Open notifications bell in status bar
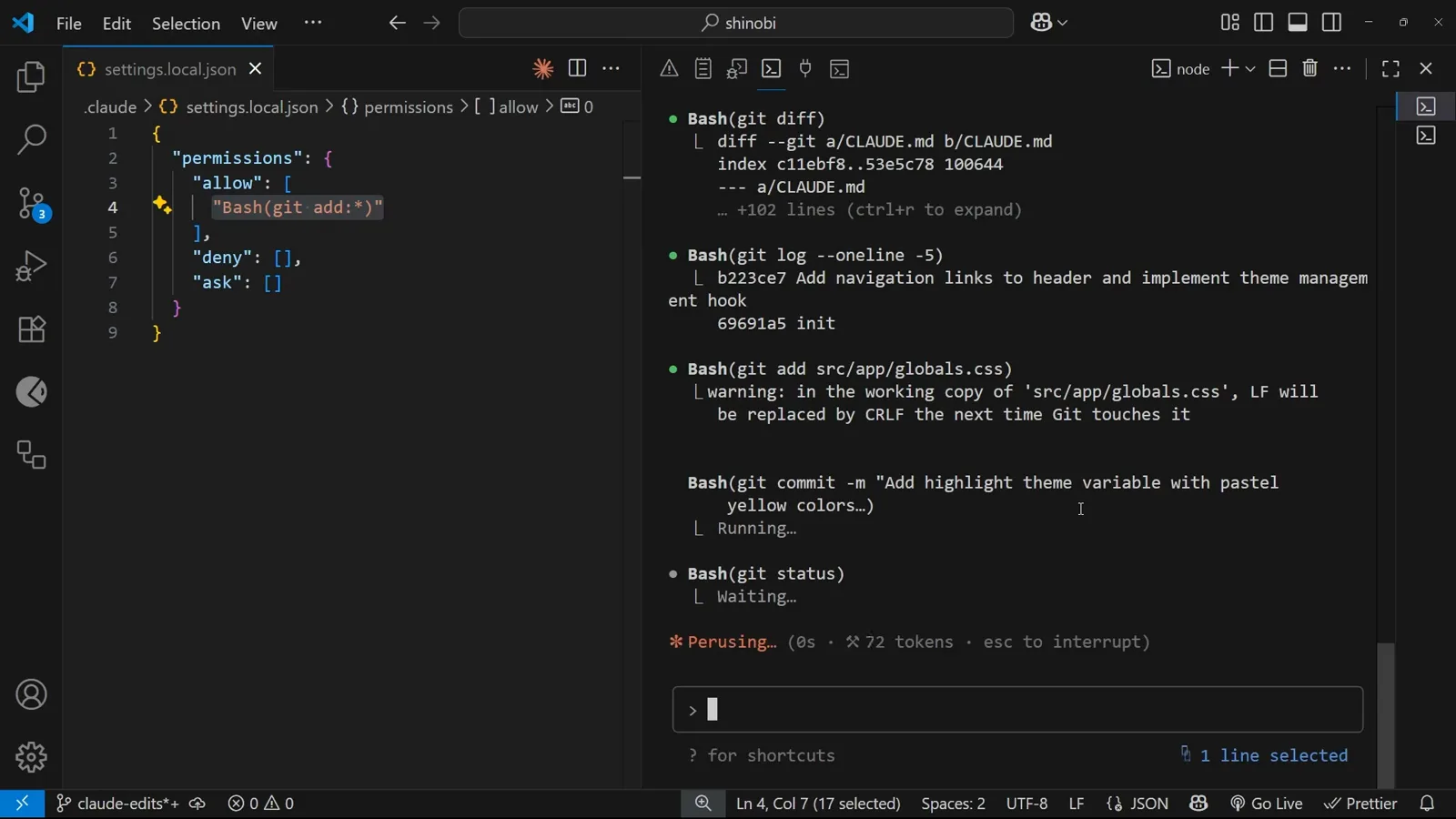The image size is (1456, 819). point(1427,804)
